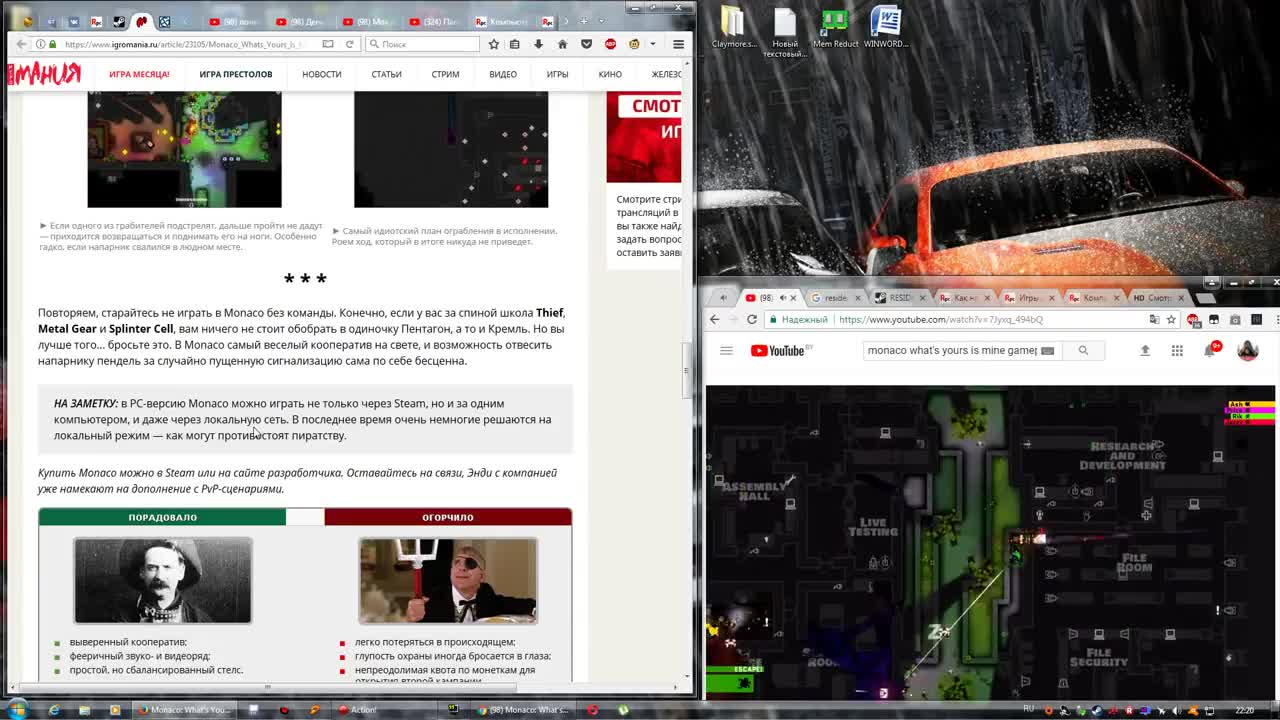
Task: Bookmark YouTube page with Chrome star
Action: 1171,319
